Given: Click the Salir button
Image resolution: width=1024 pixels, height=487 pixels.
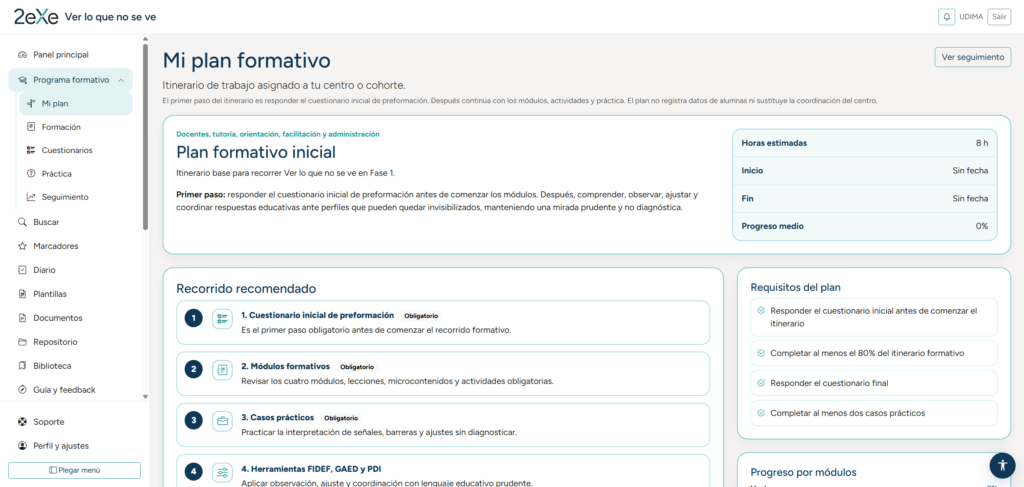Looking at the screenshot, I should 999,17.
